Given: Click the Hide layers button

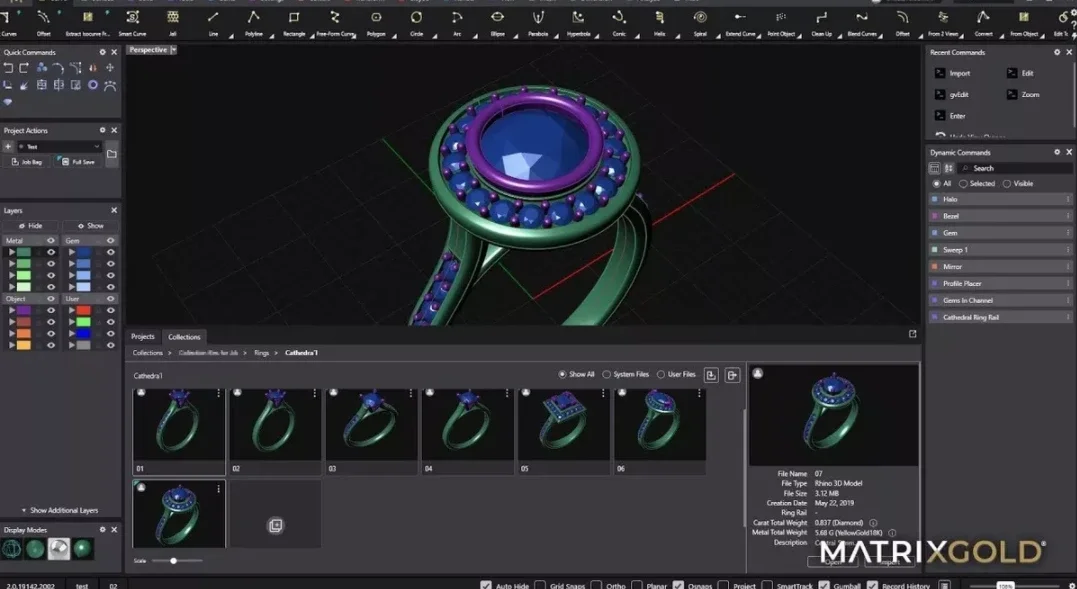Looking at the screenshot, I should point(30,226).
